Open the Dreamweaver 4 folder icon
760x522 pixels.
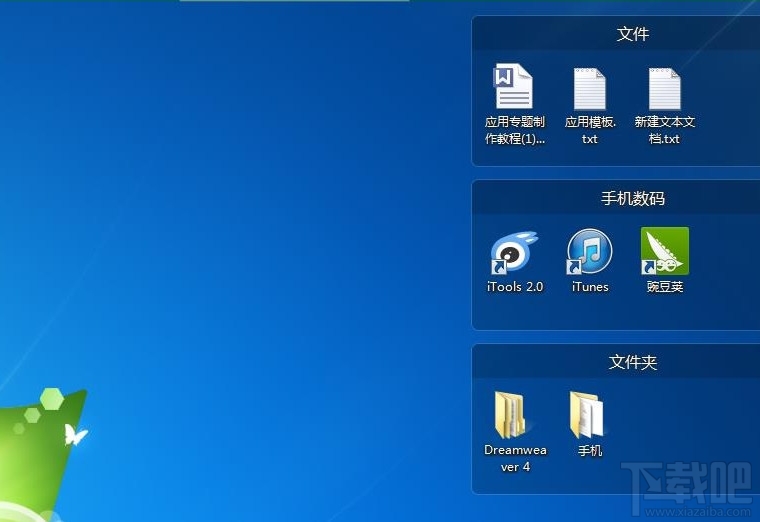511,415
